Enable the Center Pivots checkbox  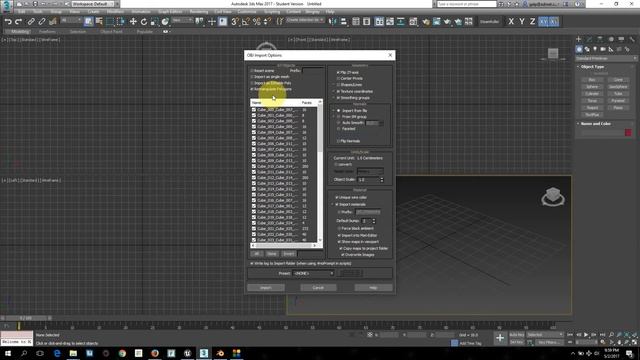338,78
